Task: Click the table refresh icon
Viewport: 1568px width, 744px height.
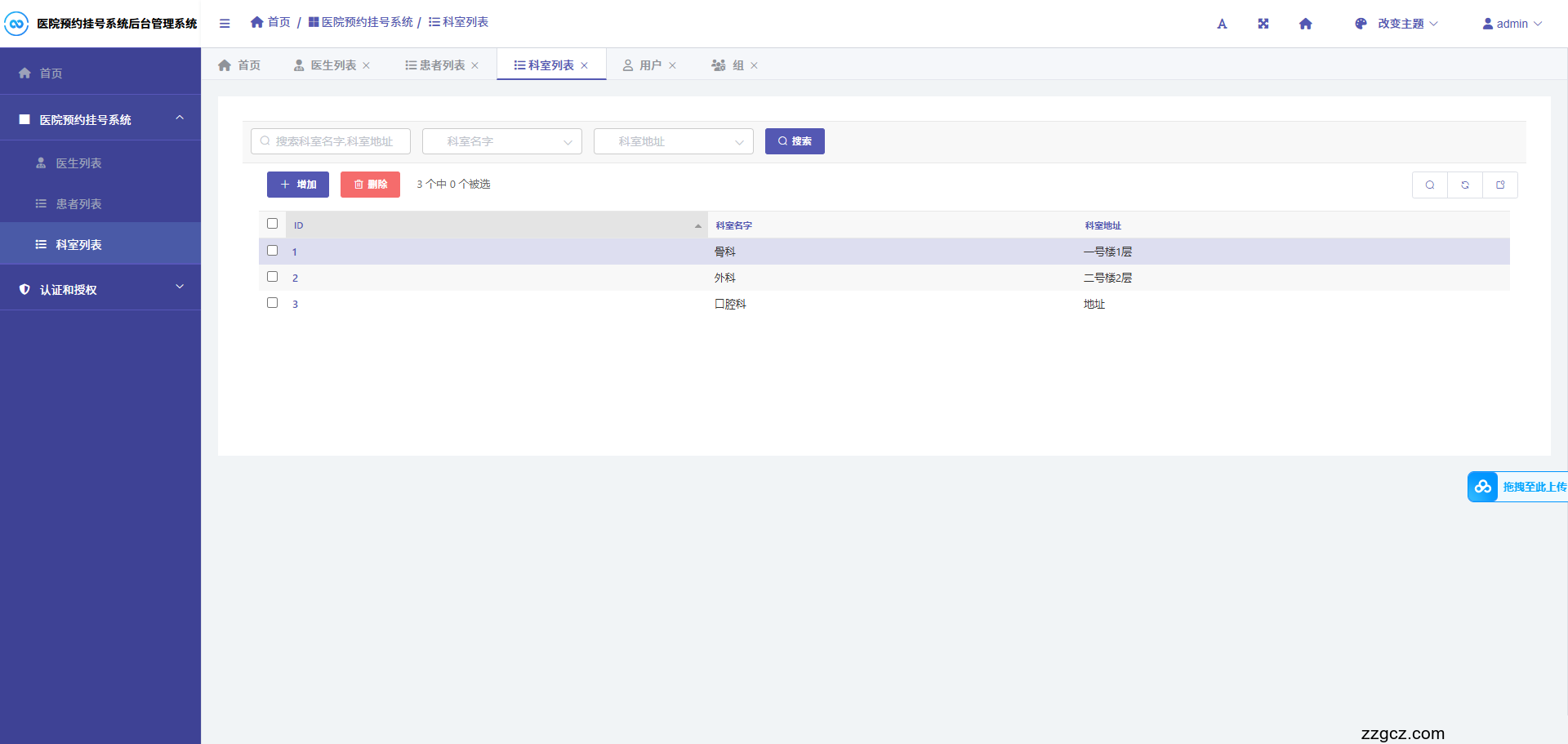Action: pyautogui.click(x=1465, y=185)
